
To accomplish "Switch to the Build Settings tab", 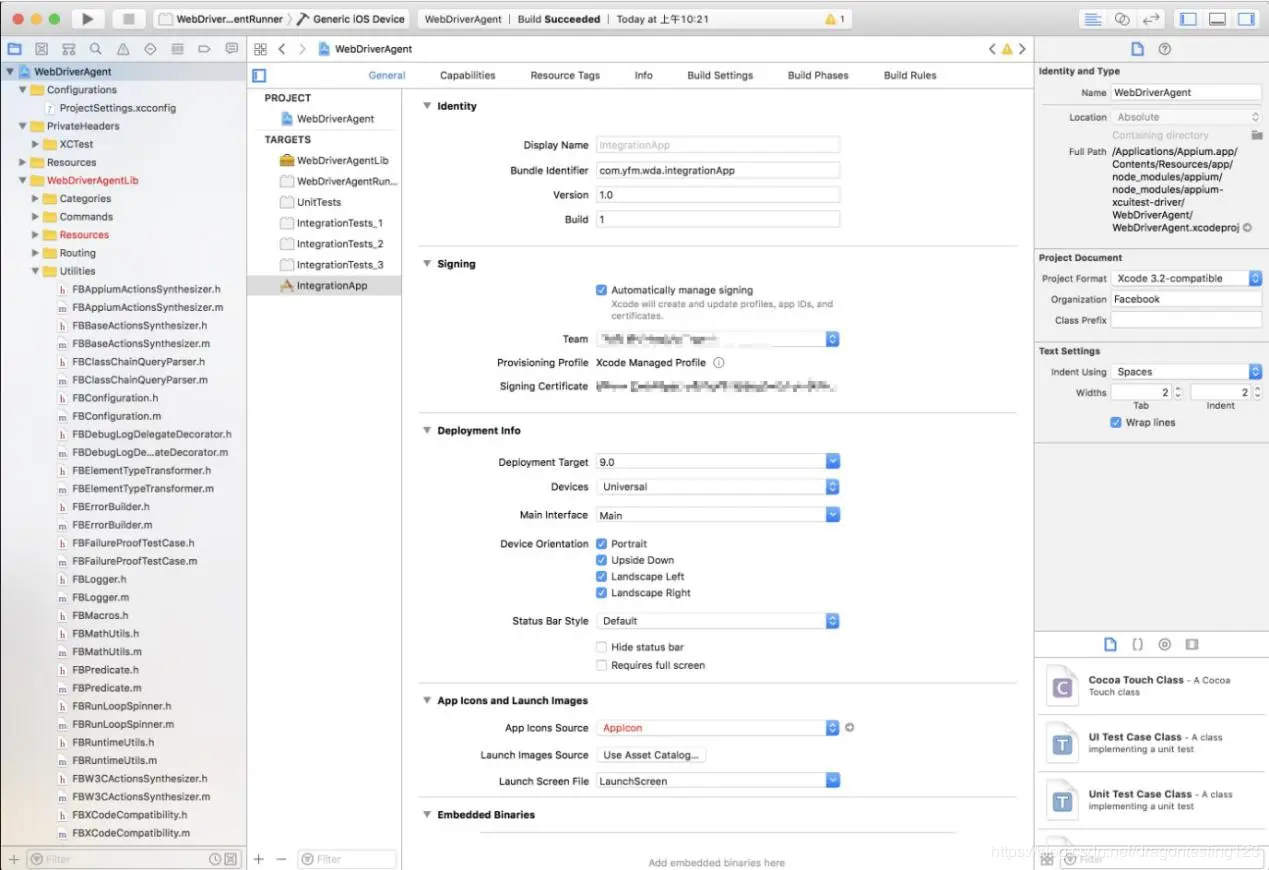I will pos(720,75).
